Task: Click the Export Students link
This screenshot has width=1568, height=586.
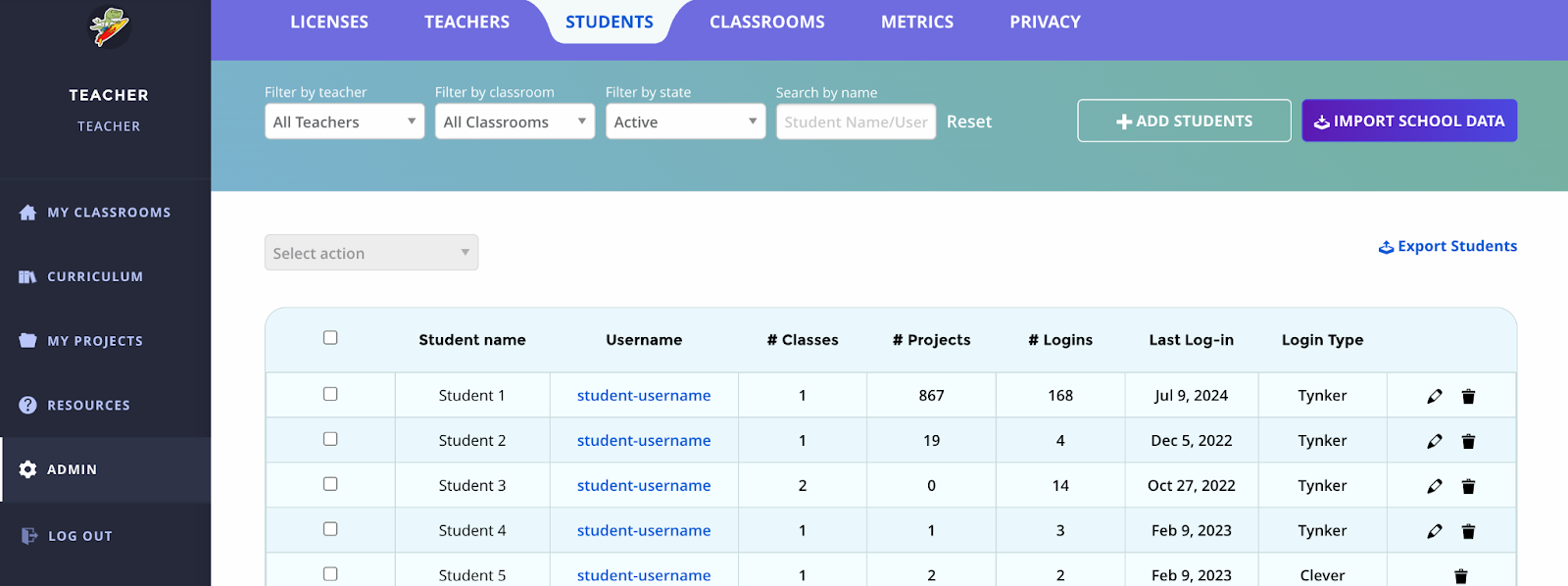Action: [1447, 246]
